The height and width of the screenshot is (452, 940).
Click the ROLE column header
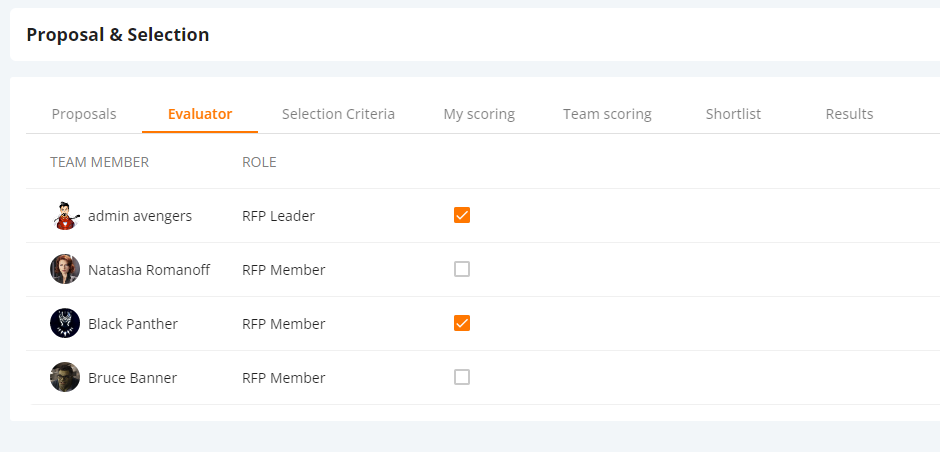tap(259, 162)
